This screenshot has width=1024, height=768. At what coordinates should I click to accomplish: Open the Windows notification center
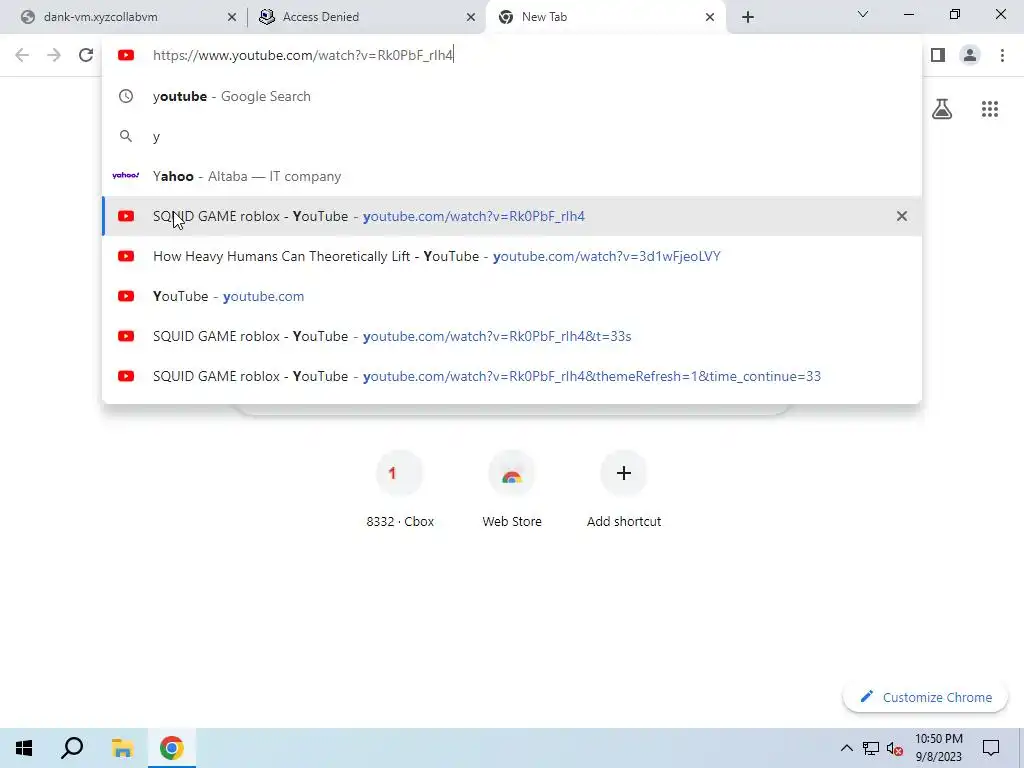tap(991, 748)
